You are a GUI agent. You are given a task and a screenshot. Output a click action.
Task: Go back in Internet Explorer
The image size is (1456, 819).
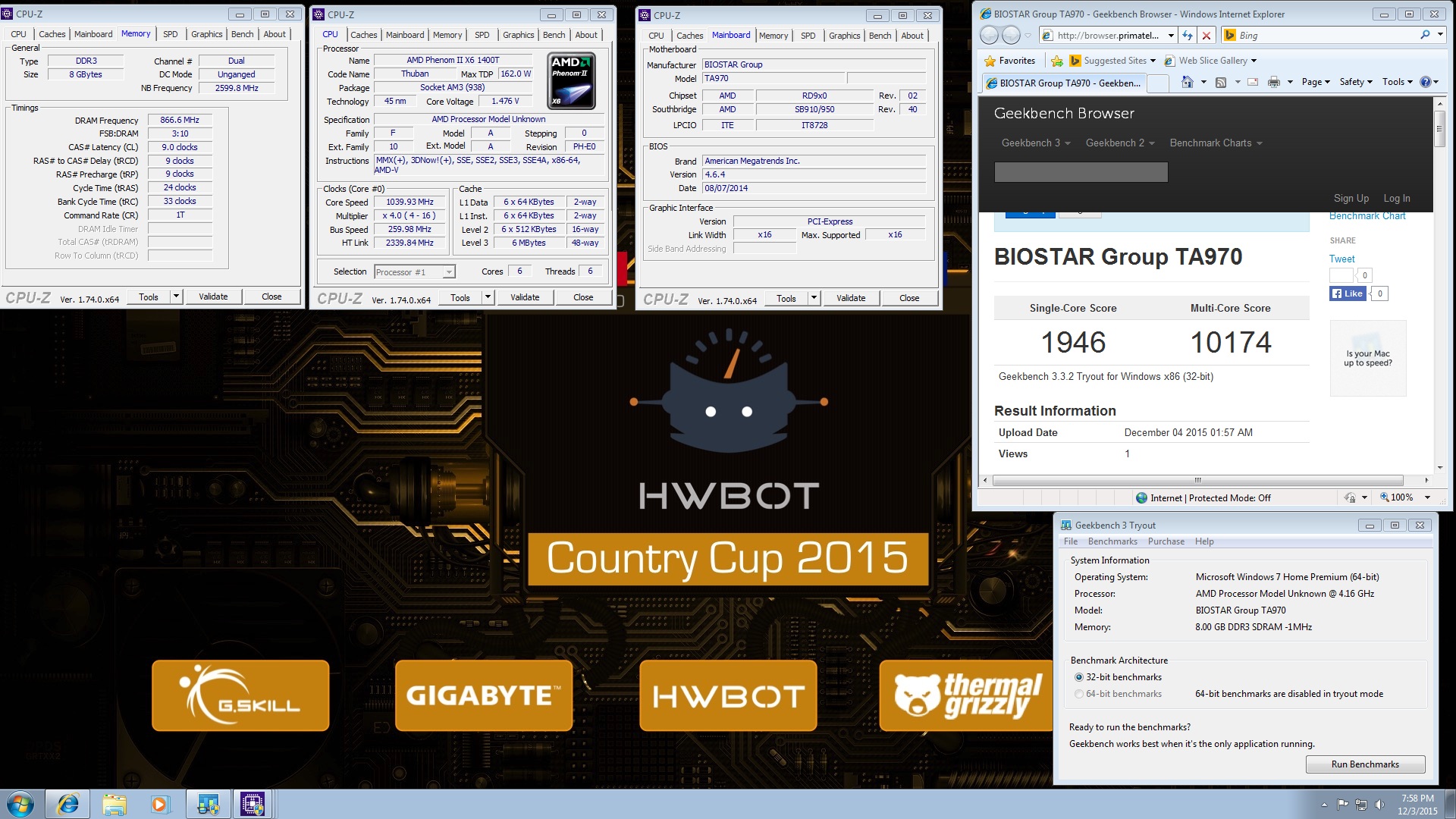(x=989, y=35)
